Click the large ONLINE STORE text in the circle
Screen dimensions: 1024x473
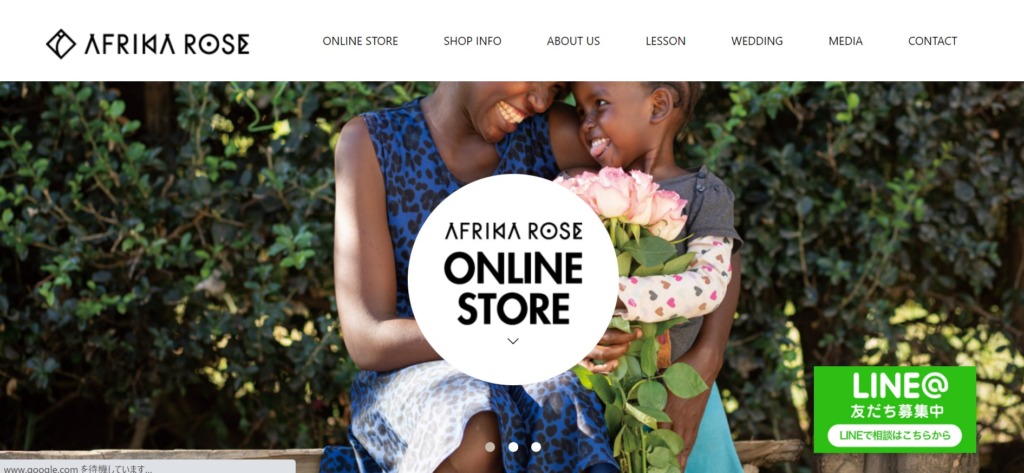(513, 289)
